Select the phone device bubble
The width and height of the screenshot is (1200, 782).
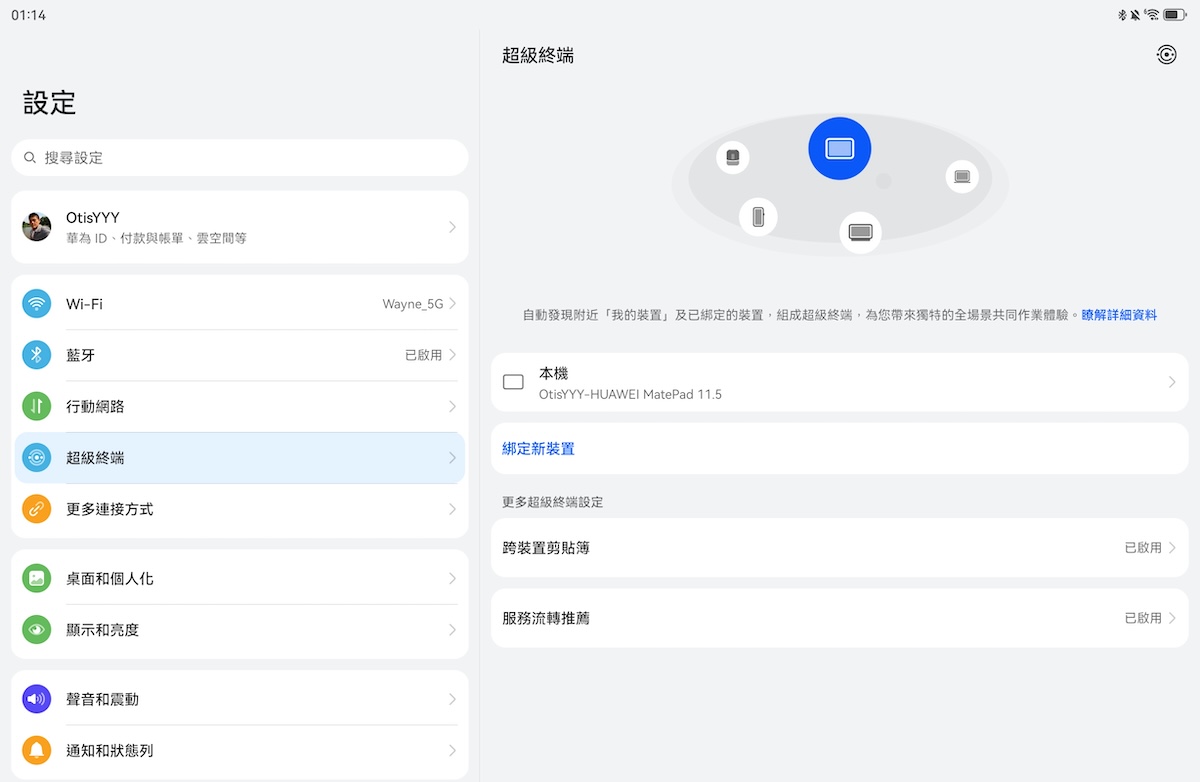(758, 216)
